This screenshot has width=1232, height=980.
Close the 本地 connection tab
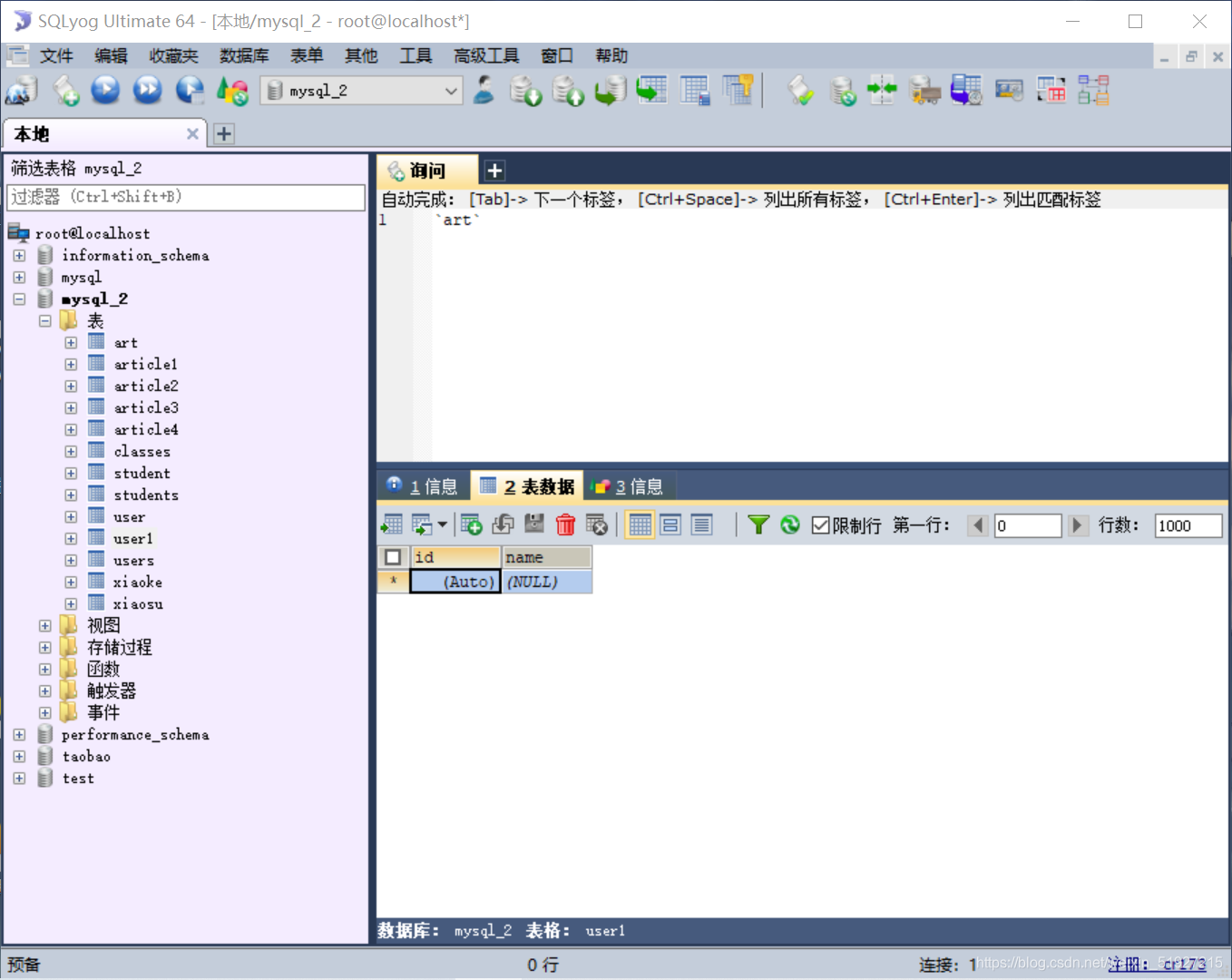click(x=192, y=134)
